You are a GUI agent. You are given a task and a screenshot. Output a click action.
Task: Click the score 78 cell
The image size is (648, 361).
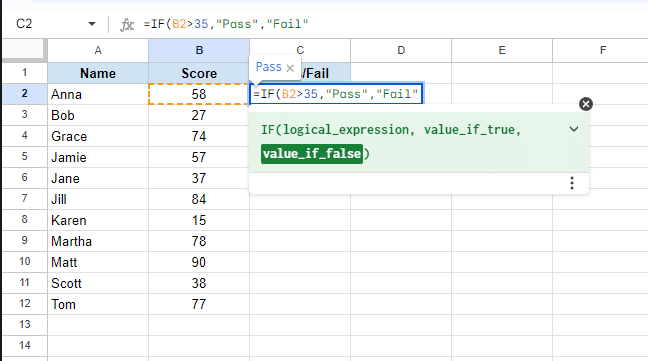click(x=199, y=241)
